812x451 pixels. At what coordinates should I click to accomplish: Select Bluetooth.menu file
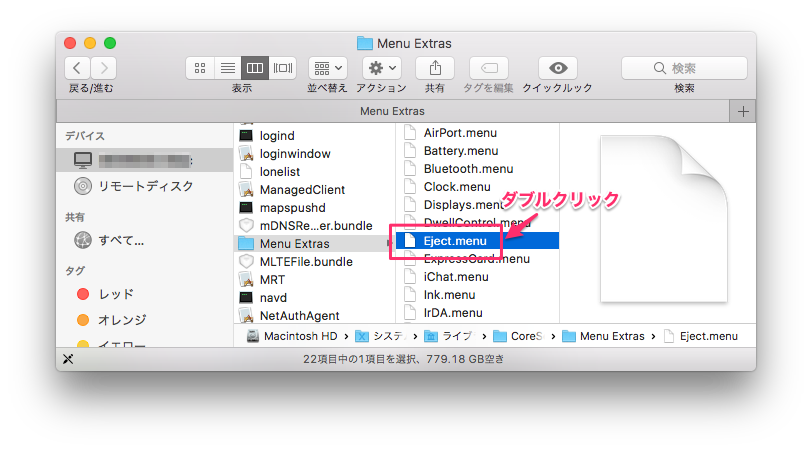coord(477,169)
